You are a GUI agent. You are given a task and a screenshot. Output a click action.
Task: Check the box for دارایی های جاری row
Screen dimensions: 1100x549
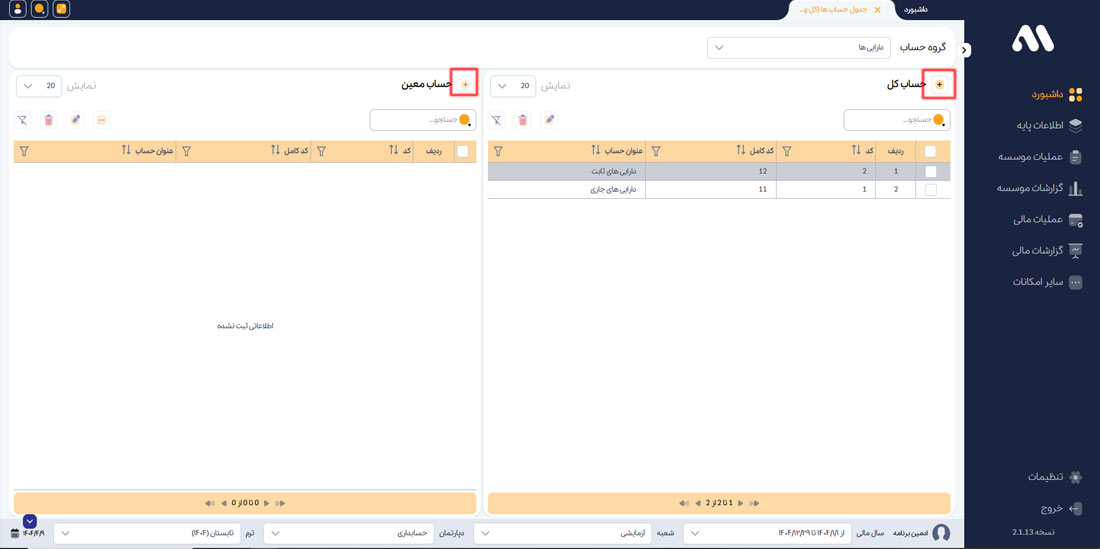click(930, 189)
